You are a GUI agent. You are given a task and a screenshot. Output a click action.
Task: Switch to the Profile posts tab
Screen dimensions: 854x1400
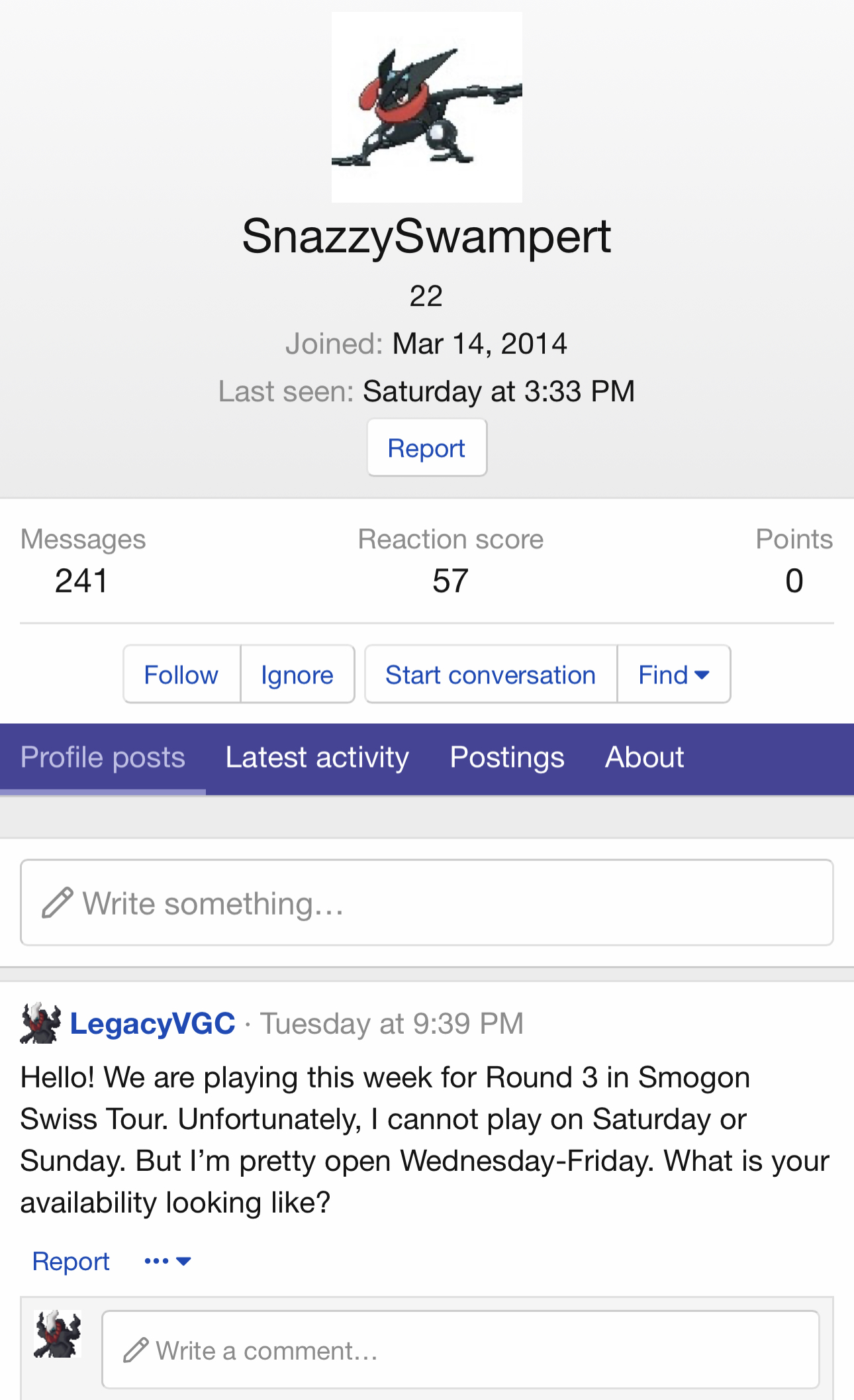coord(103,758)
